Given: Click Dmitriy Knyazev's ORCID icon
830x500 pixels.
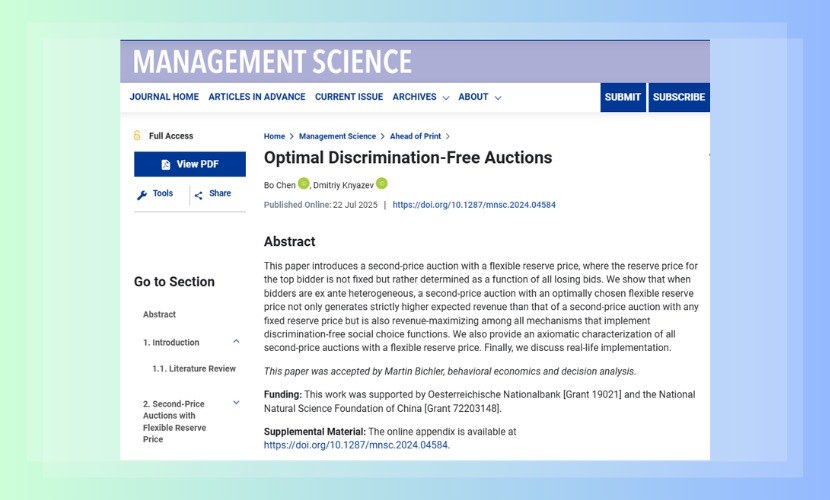Looking at the screenshot, I should (382, 184).
